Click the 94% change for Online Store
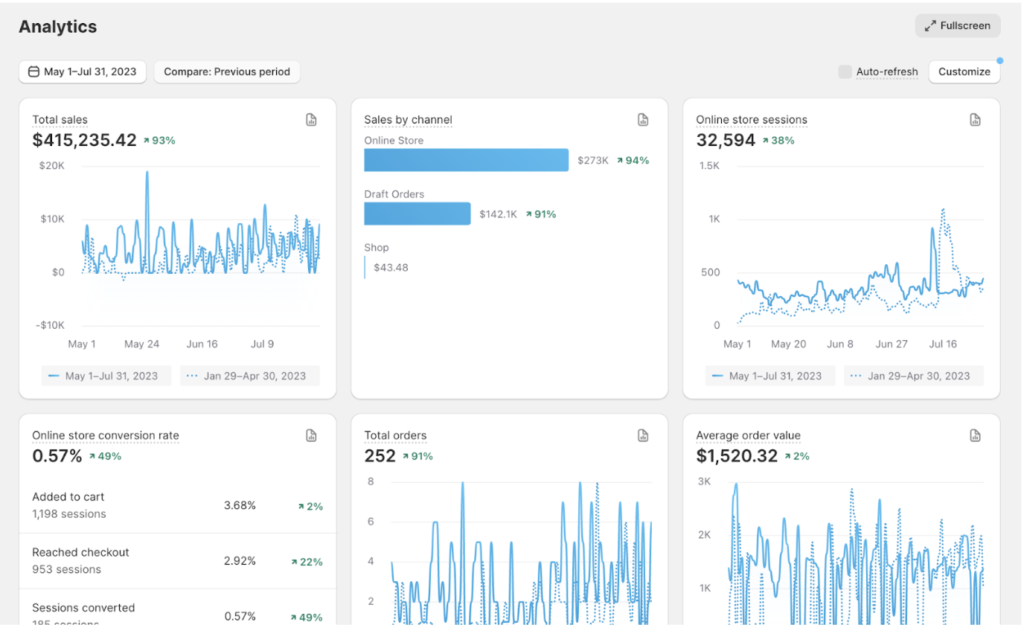The width and height of the screenshot is (1024, 625). tap(633, 161)
